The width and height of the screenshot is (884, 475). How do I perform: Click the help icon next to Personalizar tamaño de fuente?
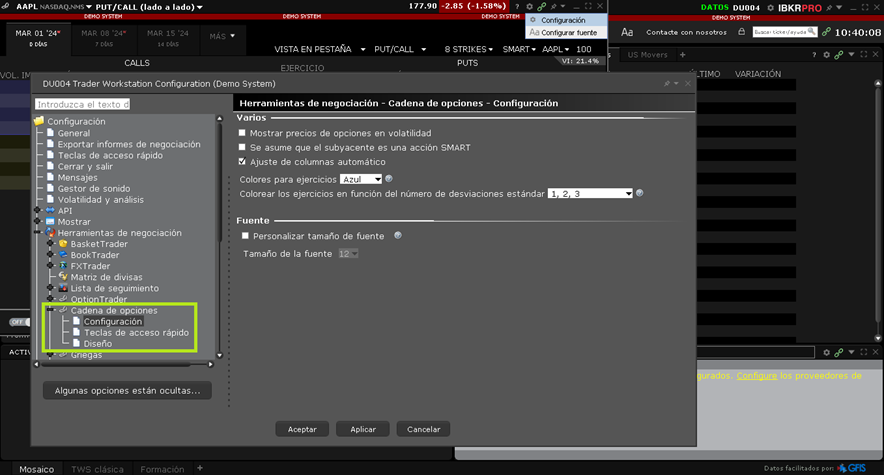397,236
